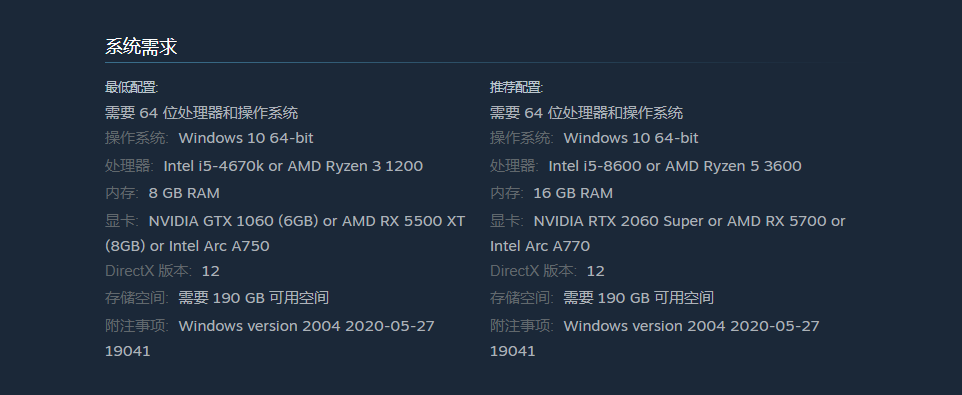Screen dimensions: 962x395
Task: Click the 8 GB RAM value
Action: (x=184, y=193)
